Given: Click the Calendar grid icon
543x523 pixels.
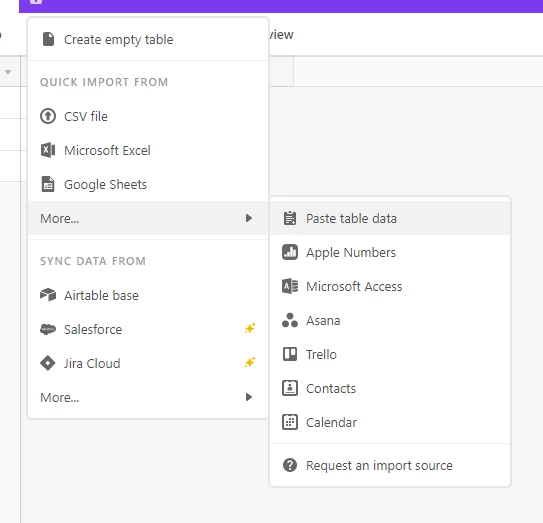Looking at the screenshot, I should pyautogui.click(x=290, y=422).
